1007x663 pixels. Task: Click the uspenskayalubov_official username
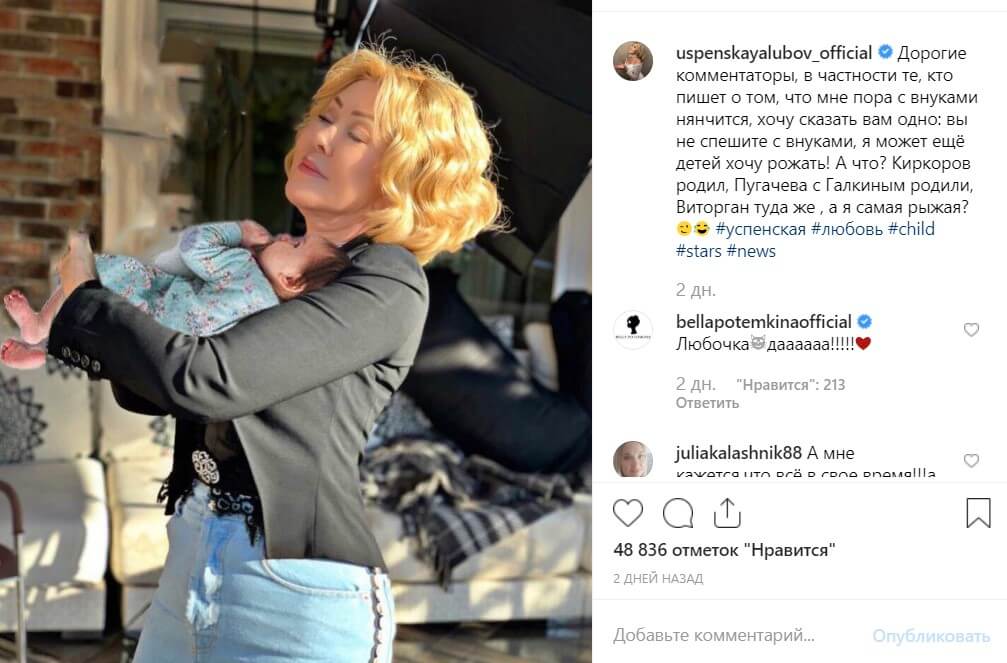tap(773, 53)
